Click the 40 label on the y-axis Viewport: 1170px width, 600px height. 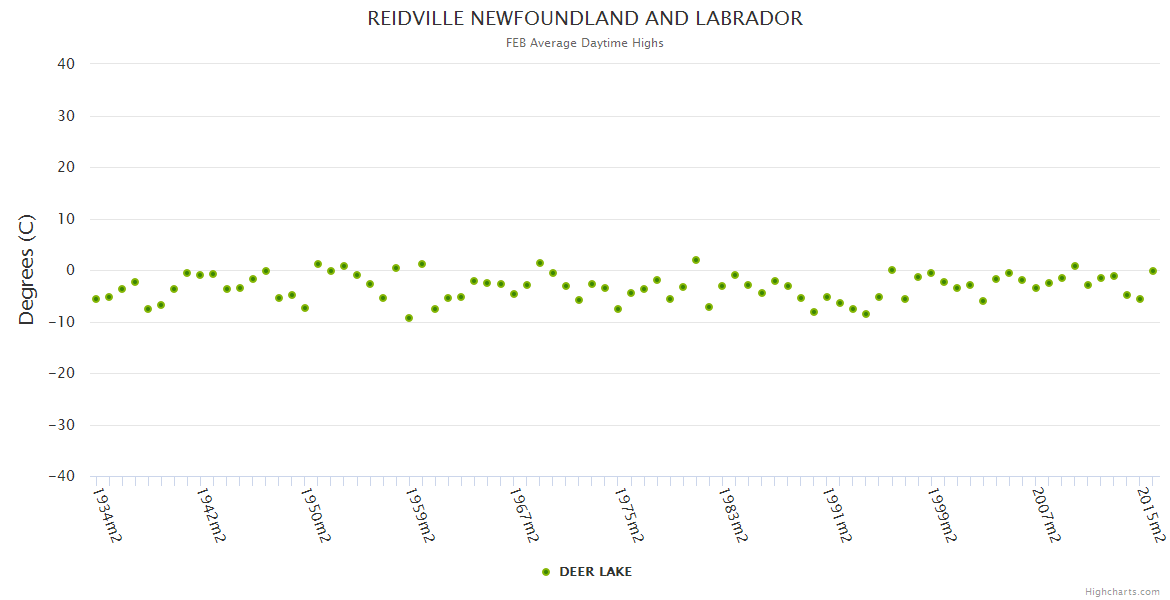tap(66, 64)
